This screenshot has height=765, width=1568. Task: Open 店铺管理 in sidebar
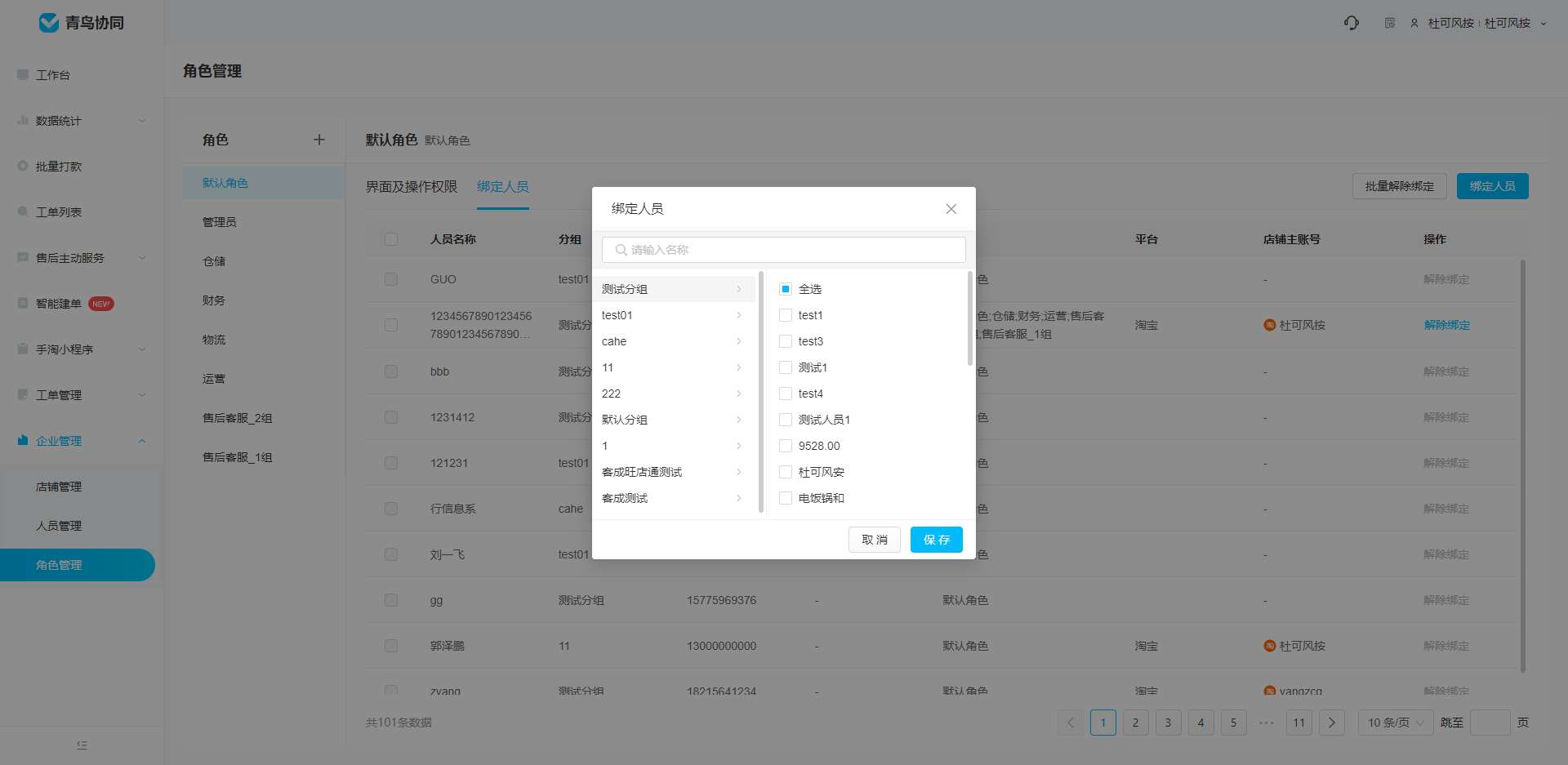tap(59, 487)
